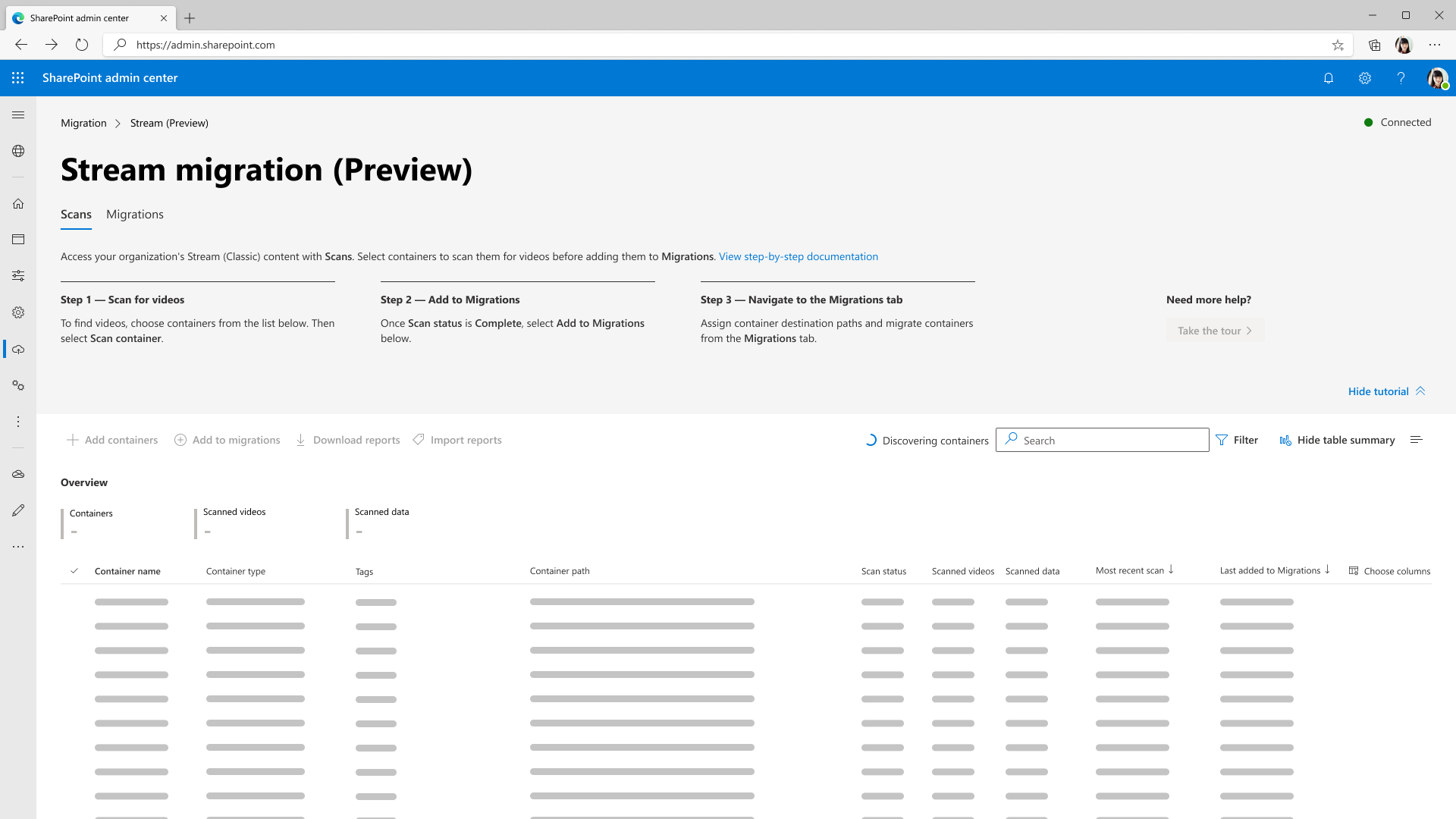Click the Add containers icon
The height and width of the screenshot is (819, 1456).
pyautogui.click(x=72, y=439)
